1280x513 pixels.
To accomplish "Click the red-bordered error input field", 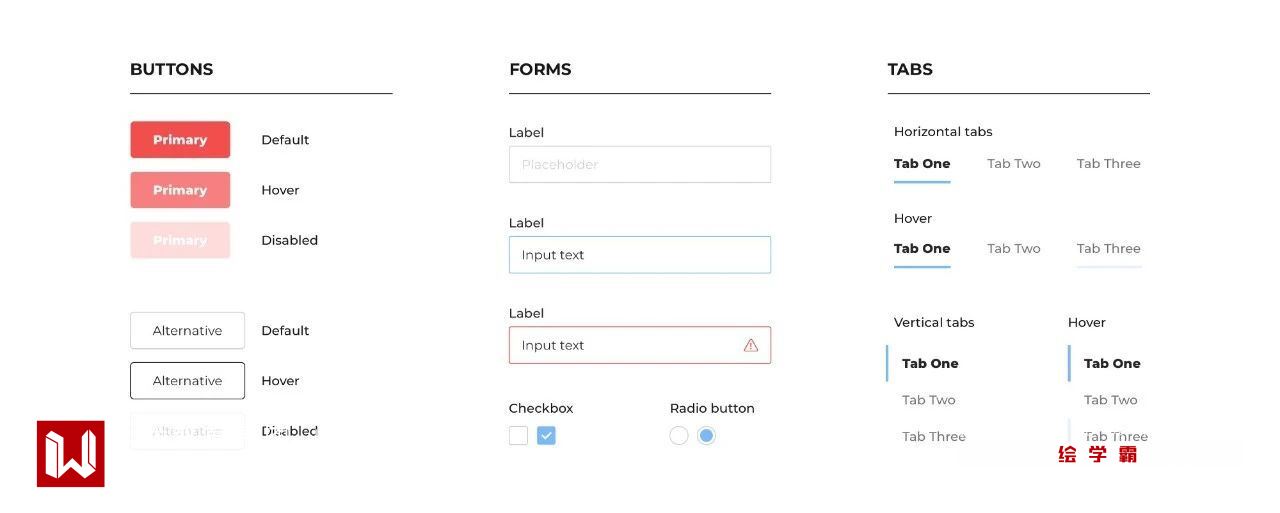I will 630,345.
